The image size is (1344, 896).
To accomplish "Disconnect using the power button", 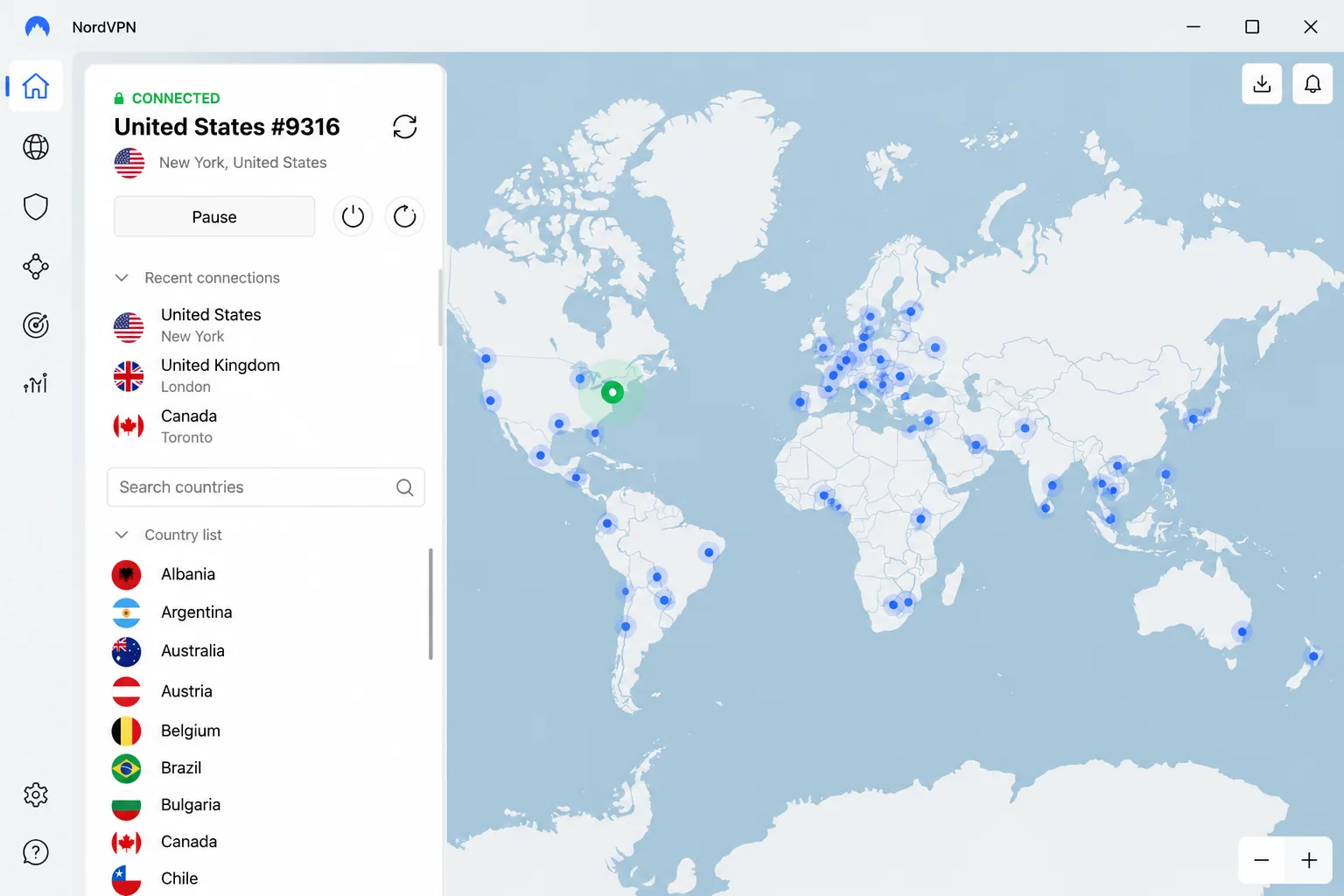I will tap(353, 216).
